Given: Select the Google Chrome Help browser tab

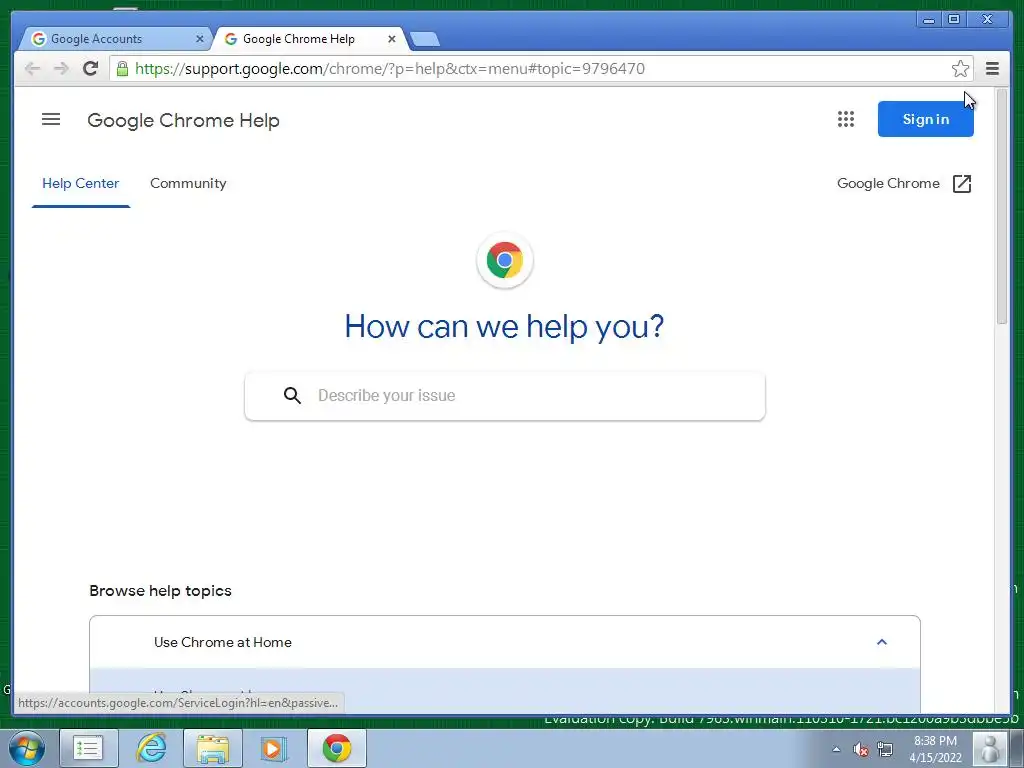Looking at the screenshot, I should 309,39.
